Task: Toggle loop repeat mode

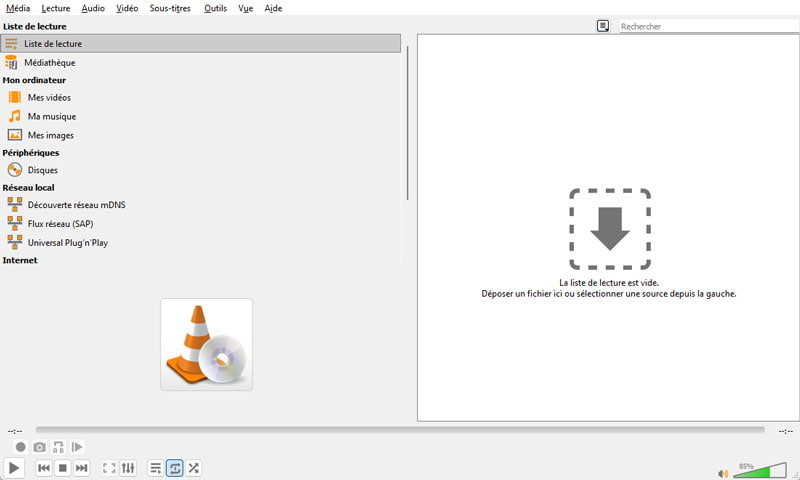Action: [x=174, y=468]
